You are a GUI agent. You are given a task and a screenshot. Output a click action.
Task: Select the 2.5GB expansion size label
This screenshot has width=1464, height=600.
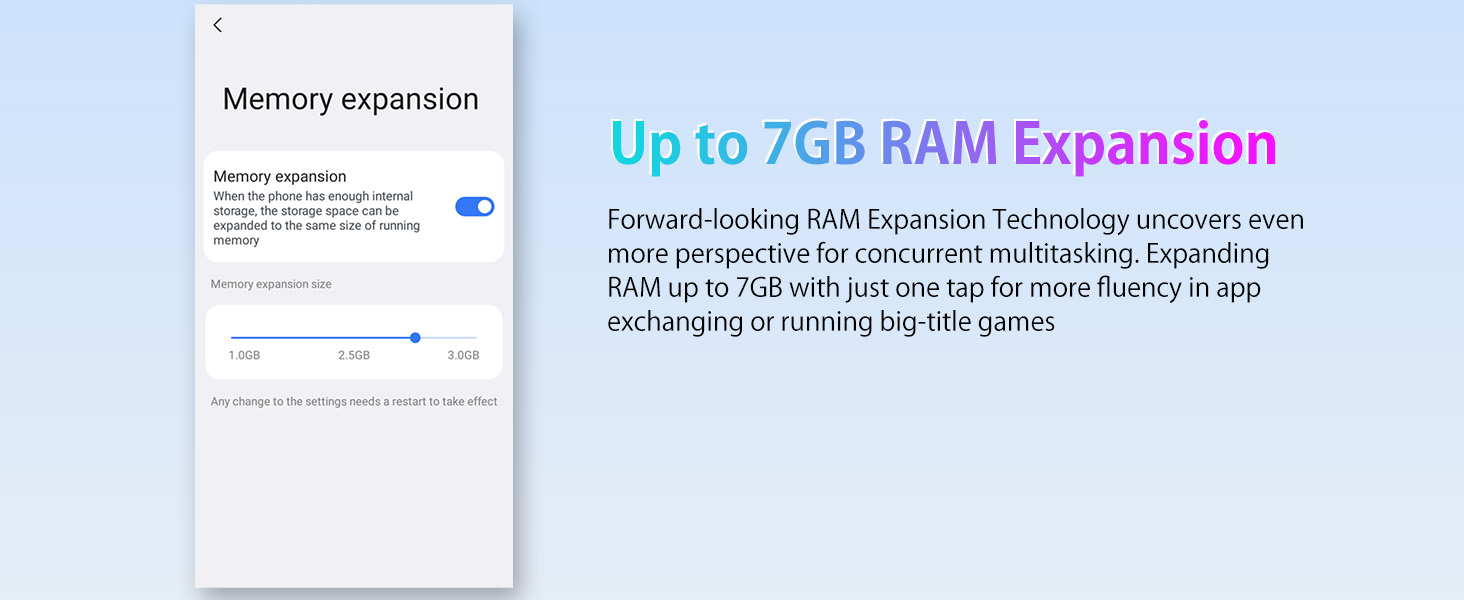coord(354,356)
